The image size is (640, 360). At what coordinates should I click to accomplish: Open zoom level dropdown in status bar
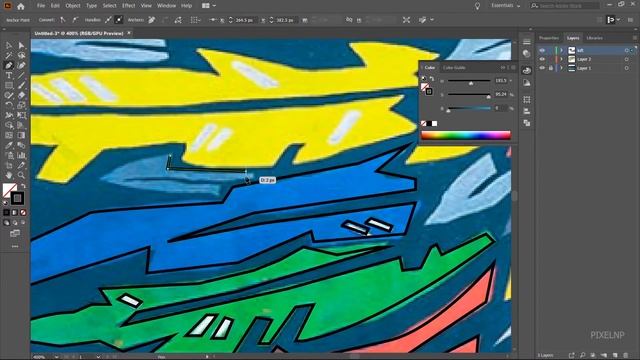coord(57,357)
